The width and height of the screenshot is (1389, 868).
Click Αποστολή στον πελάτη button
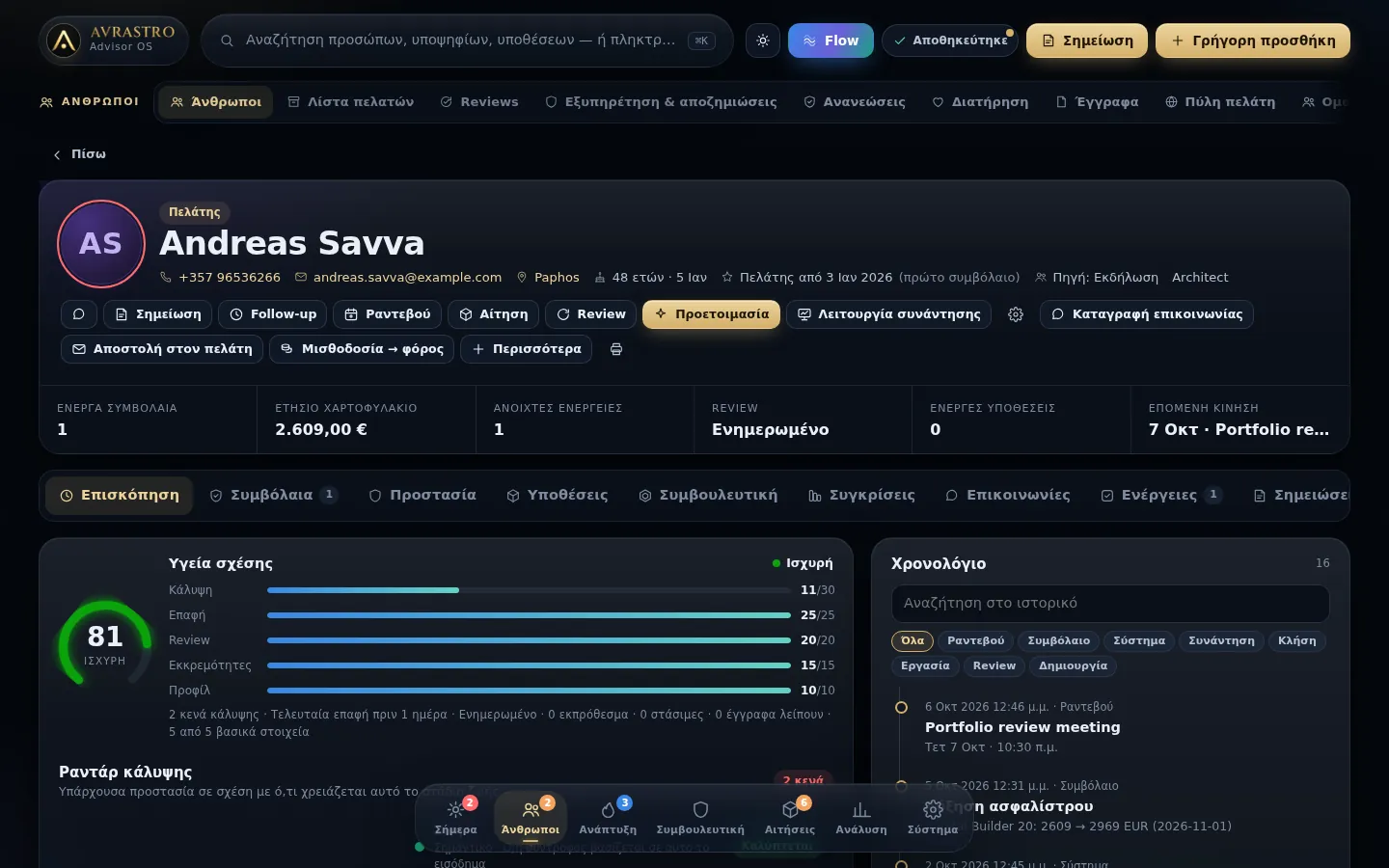(162, 349)
